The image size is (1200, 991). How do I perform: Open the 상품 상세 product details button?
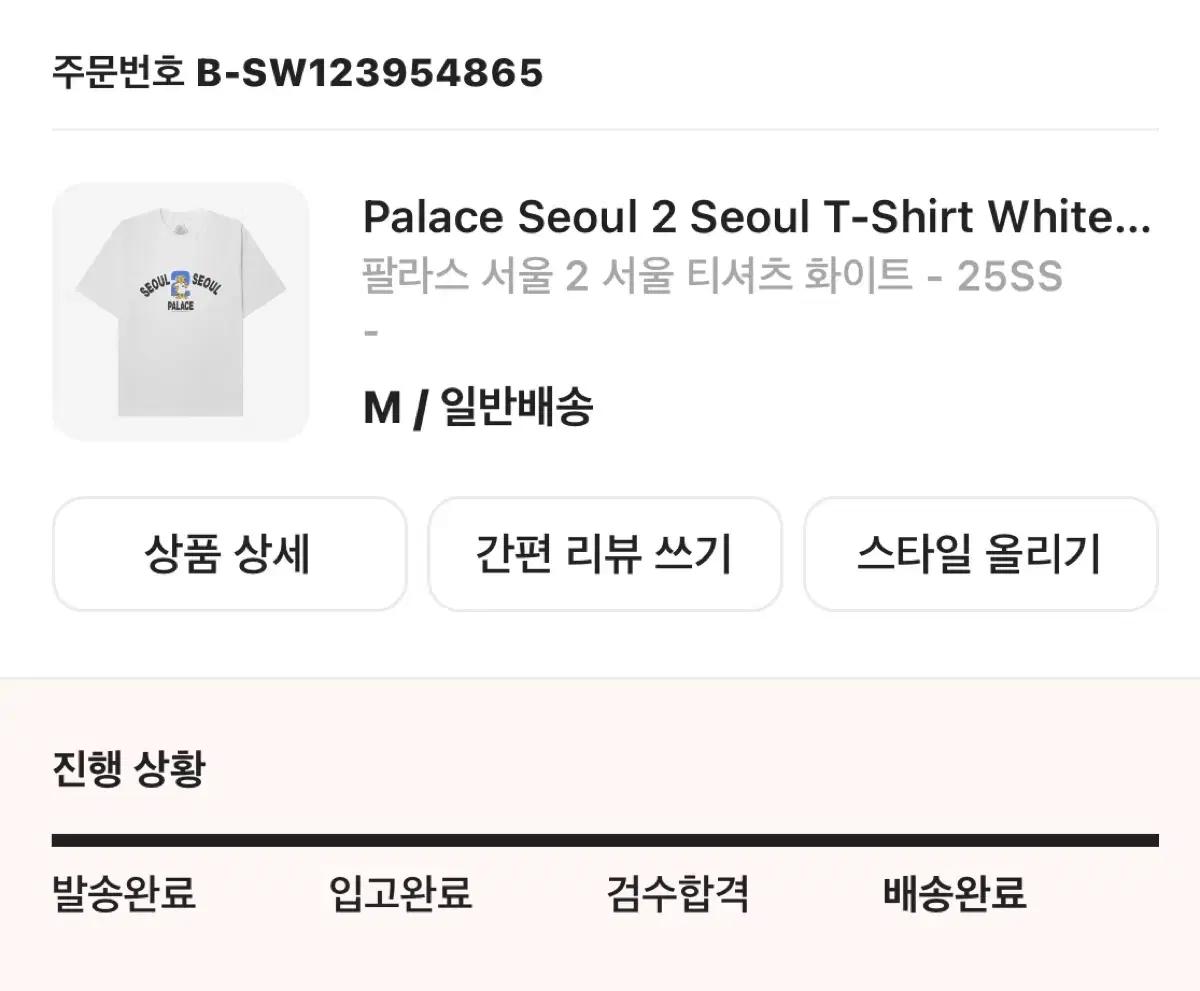coord(229,554)
